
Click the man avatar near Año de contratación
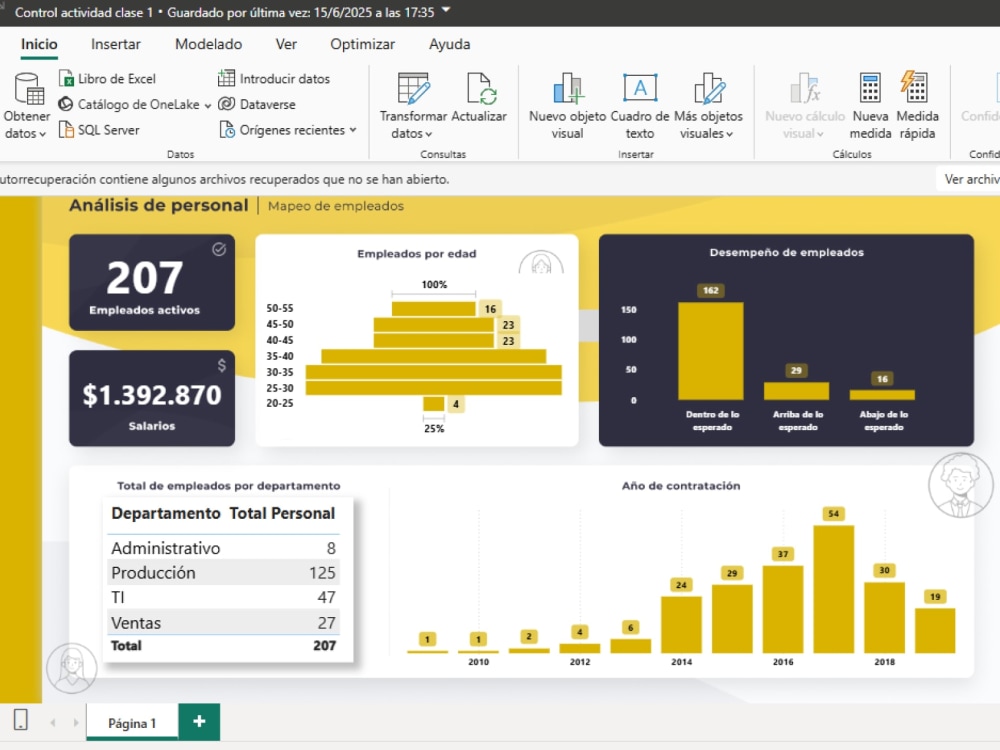point(960,485)
